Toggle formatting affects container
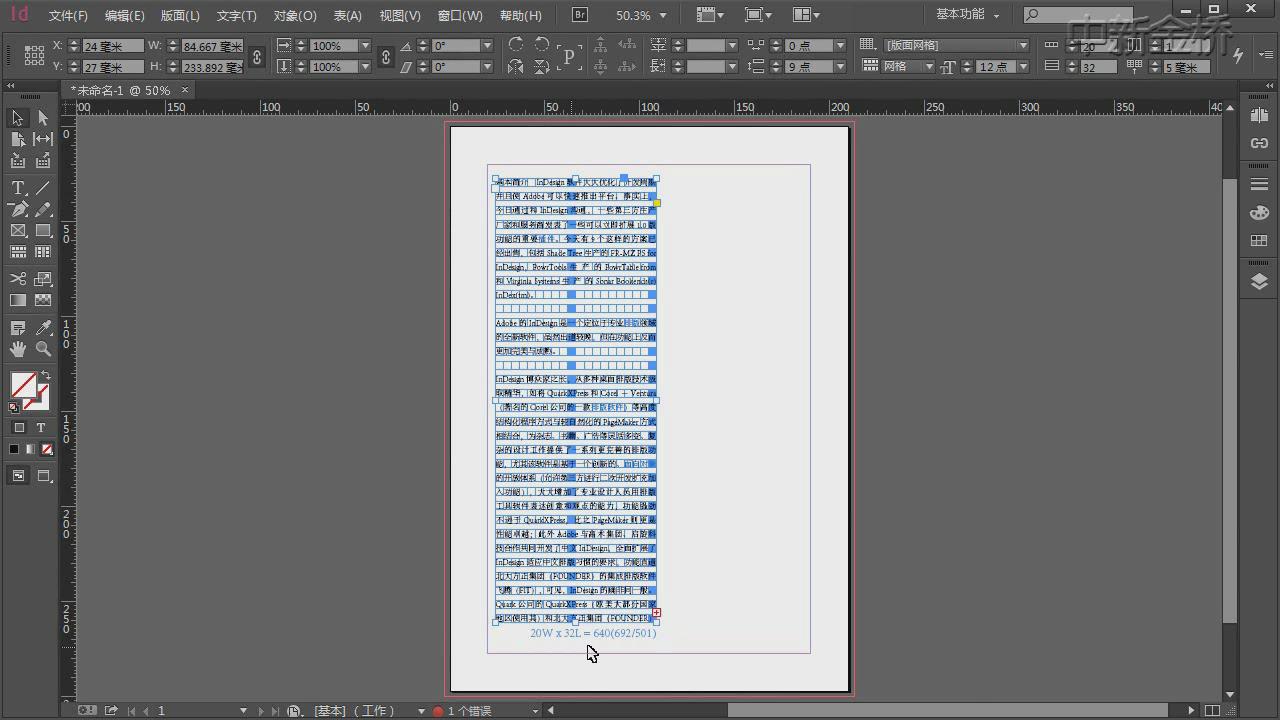 (19, 427)
